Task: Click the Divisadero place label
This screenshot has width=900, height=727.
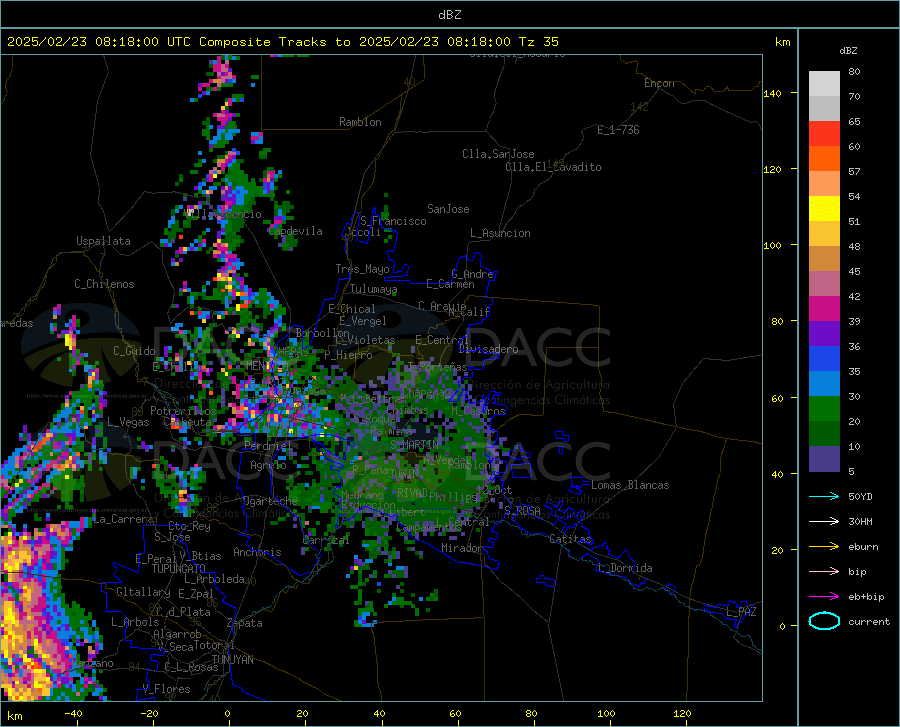Action: tap(488, 349)
